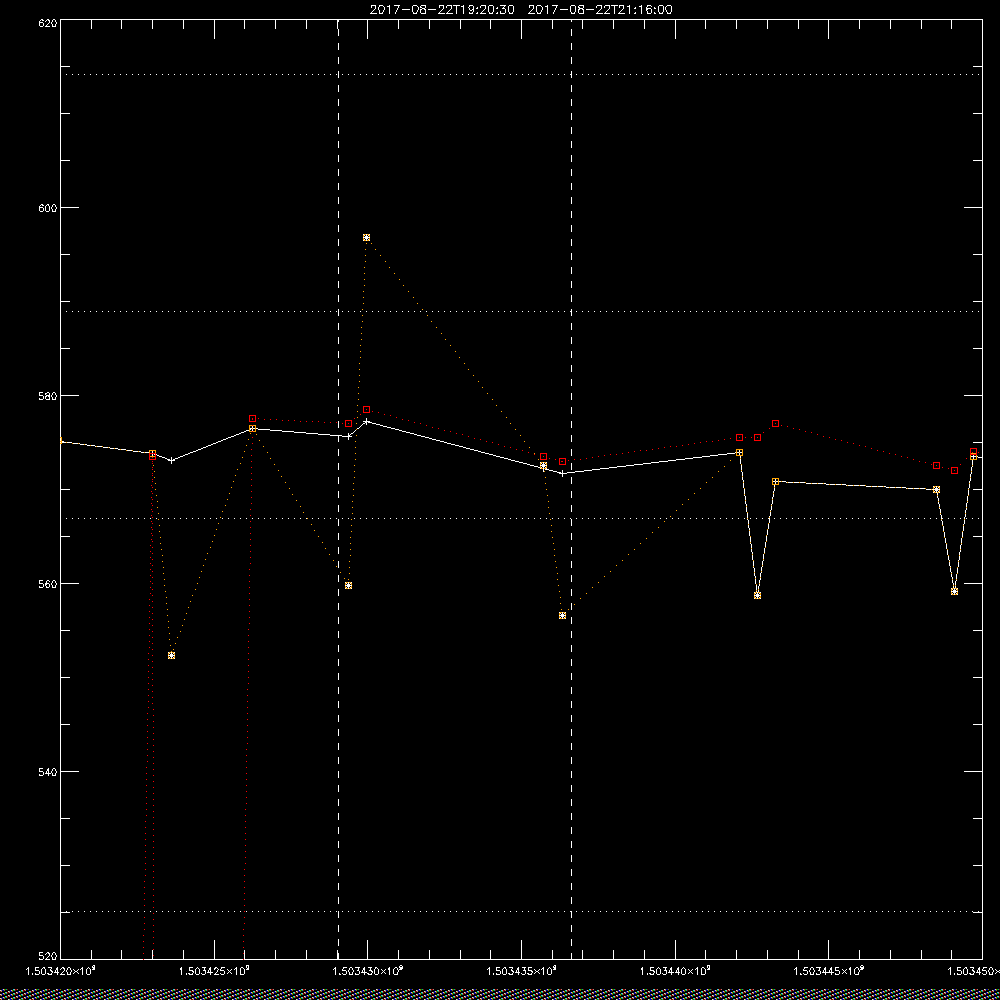Image resolution: width=1000 pixels, height=1000 pixels.
Task: Click the x-axis label 1.503440×10⁹
Action: (x=676, y=971)
